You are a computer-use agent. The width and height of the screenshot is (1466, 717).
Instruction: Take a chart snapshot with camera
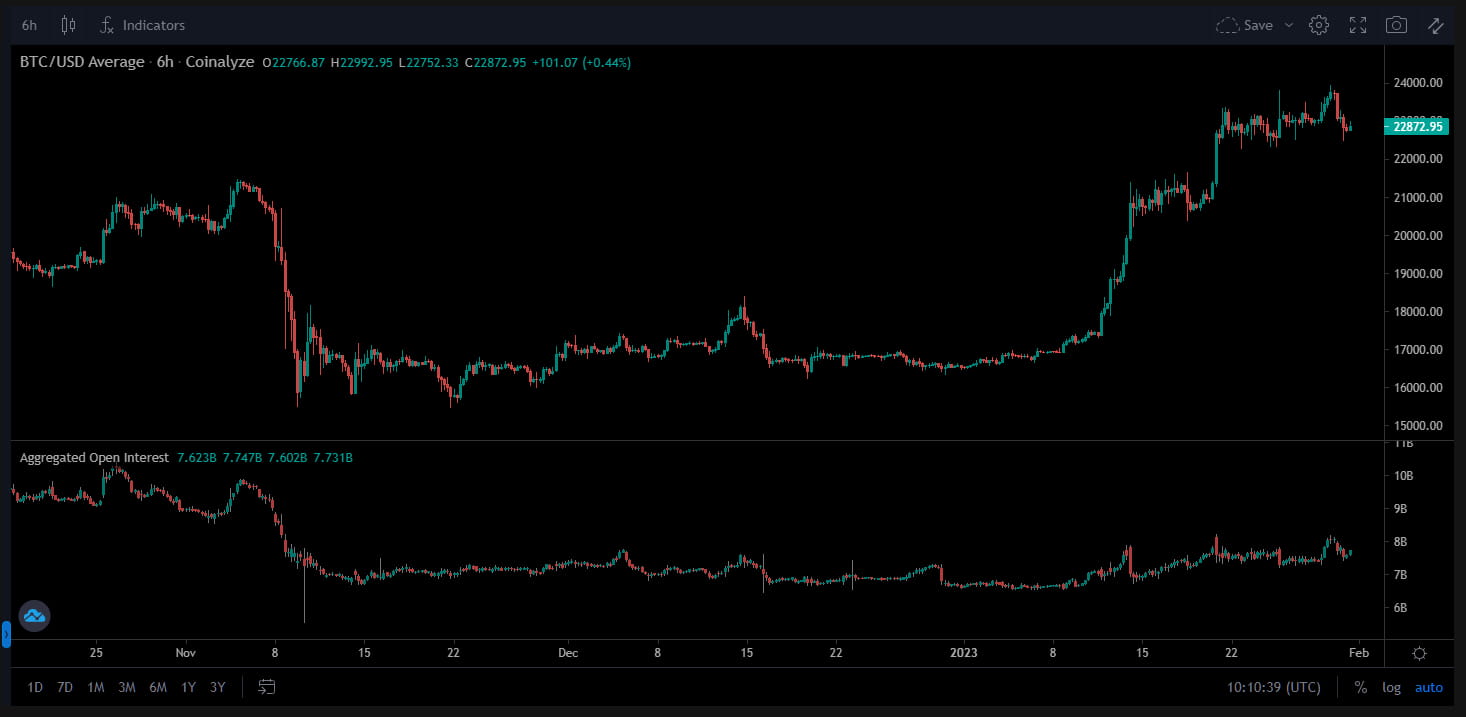1396,25
